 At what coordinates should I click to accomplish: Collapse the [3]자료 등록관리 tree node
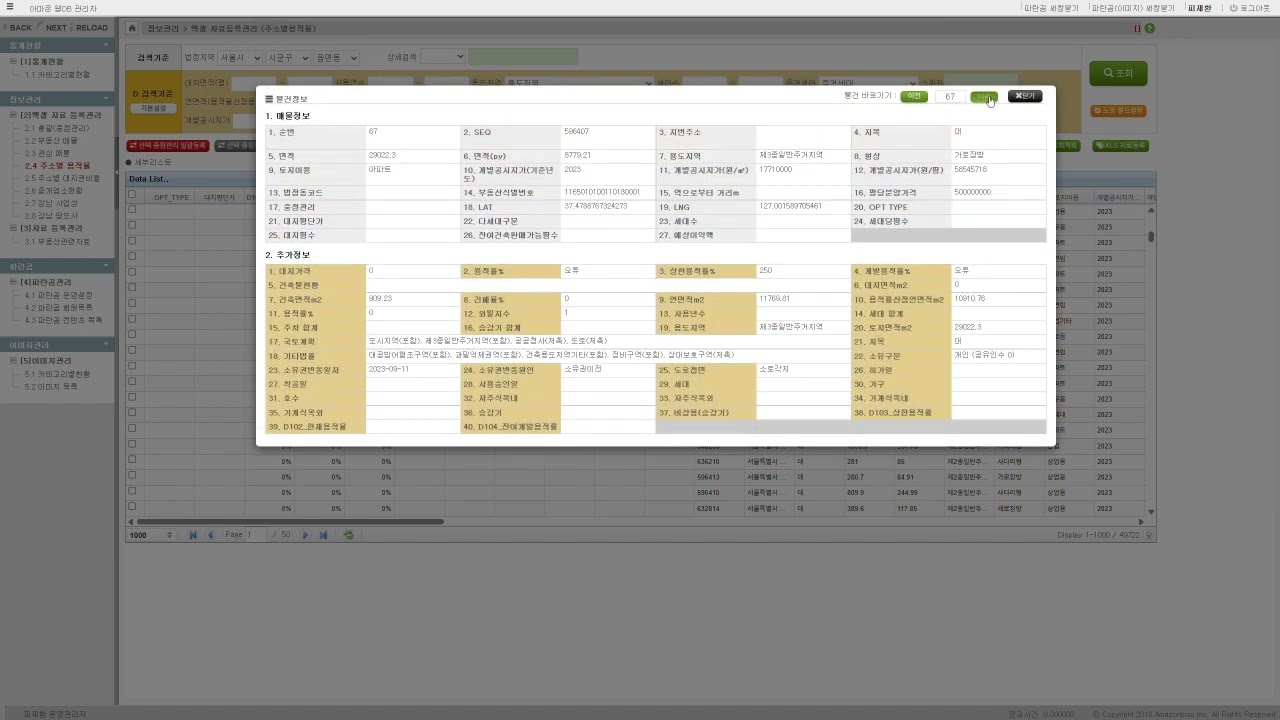click(x=14, y=228)
